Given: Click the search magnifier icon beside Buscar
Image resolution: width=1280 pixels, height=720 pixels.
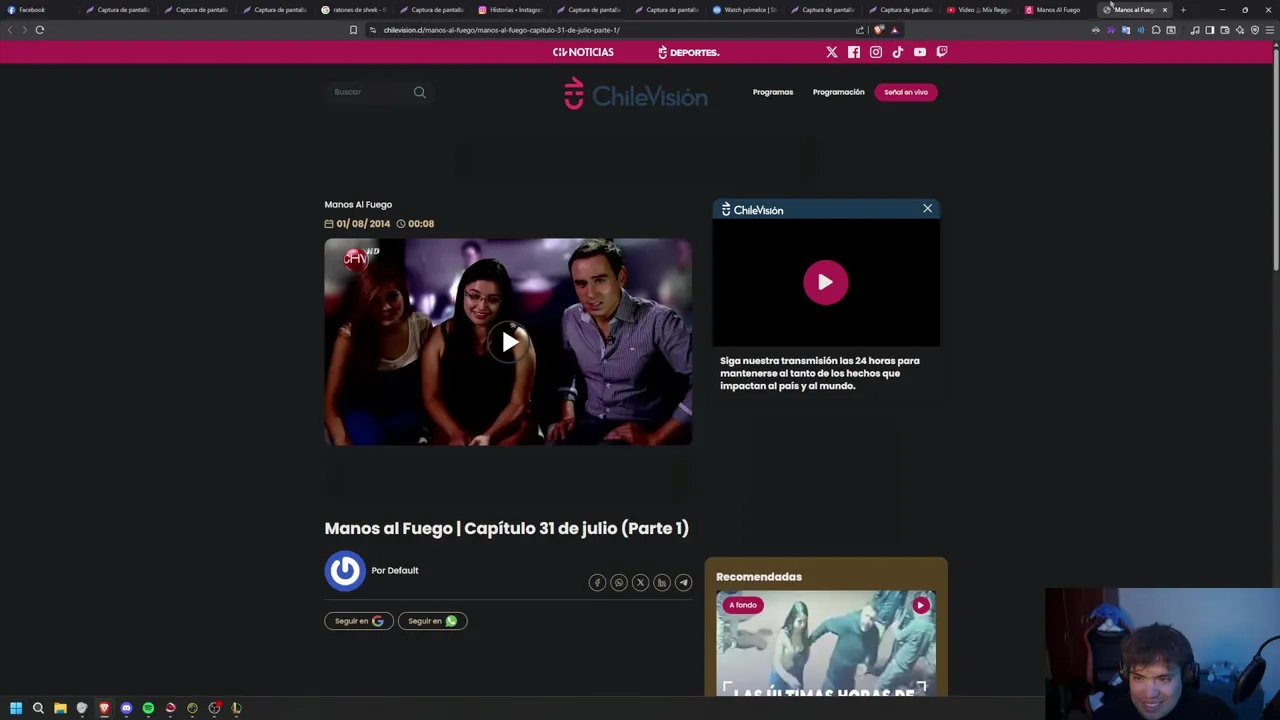Looking at the screenshot, I should coord(420,92).
